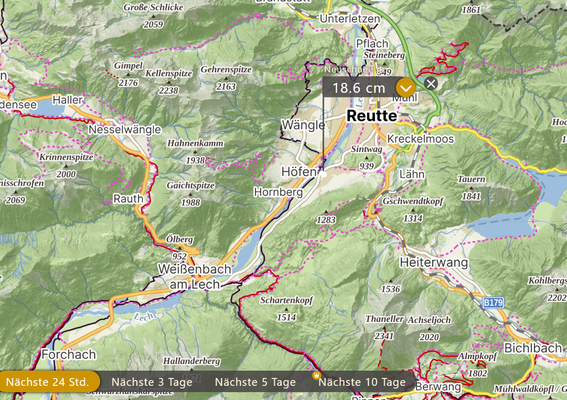Click the premium crown icon above Nächste 10 Tage
This screenshot has width=567, height=400.
[316, 375]
